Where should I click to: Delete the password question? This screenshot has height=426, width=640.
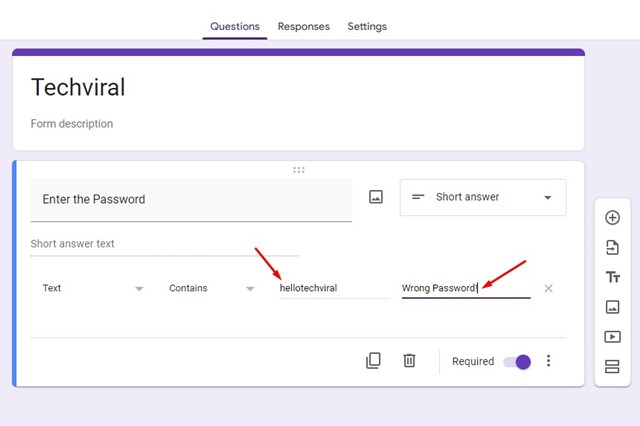click(409, 361)
